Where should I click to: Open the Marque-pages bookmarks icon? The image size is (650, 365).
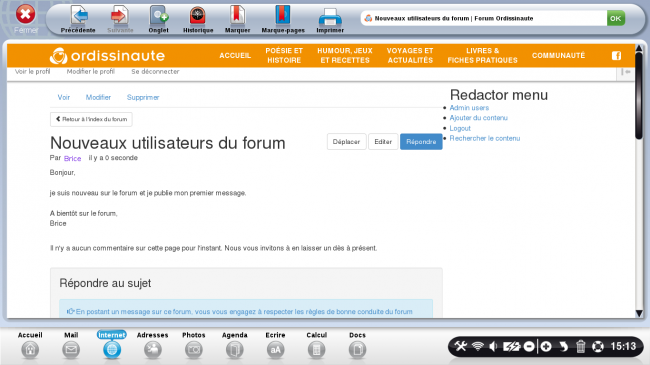pos(283,16)
